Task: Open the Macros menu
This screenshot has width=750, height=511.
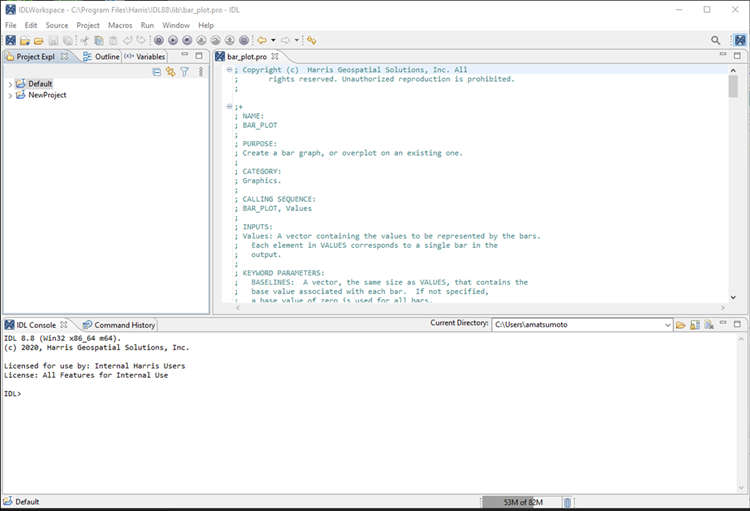Action: [x=119, y=25]
